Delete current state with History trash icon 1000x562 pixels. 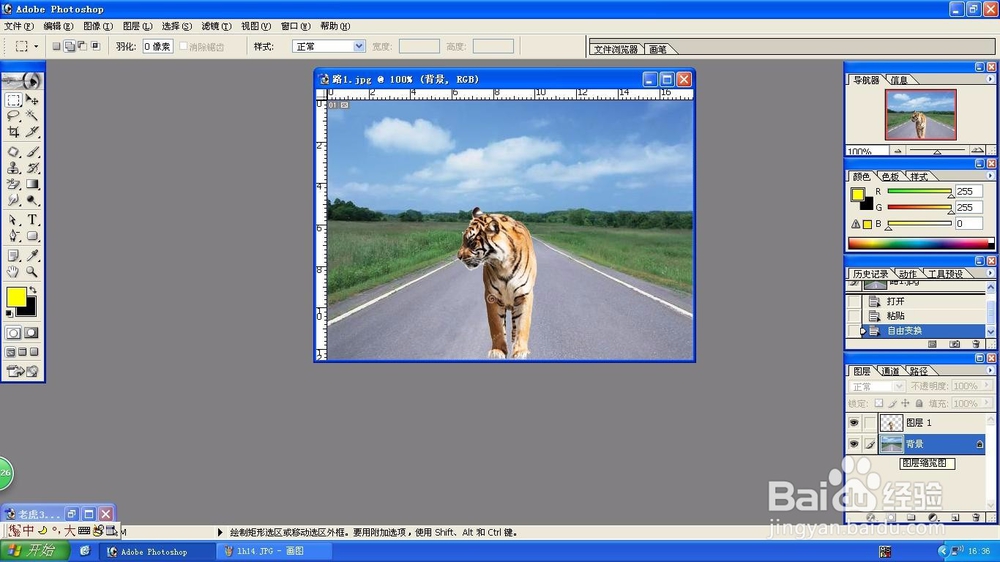[976, 344]
